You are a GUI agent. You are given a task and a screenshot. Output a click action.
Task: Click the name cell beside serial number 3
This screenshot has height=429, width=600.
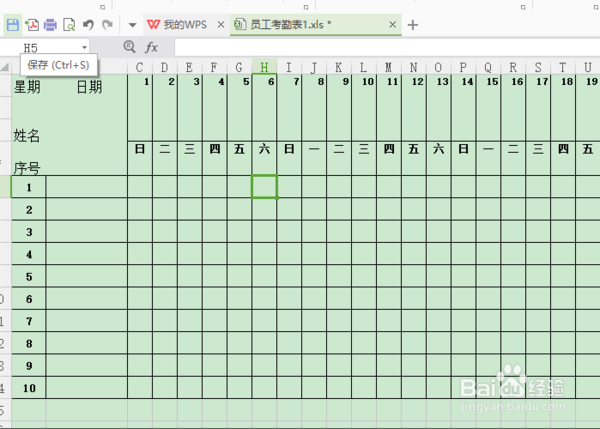tap(86, 232)
